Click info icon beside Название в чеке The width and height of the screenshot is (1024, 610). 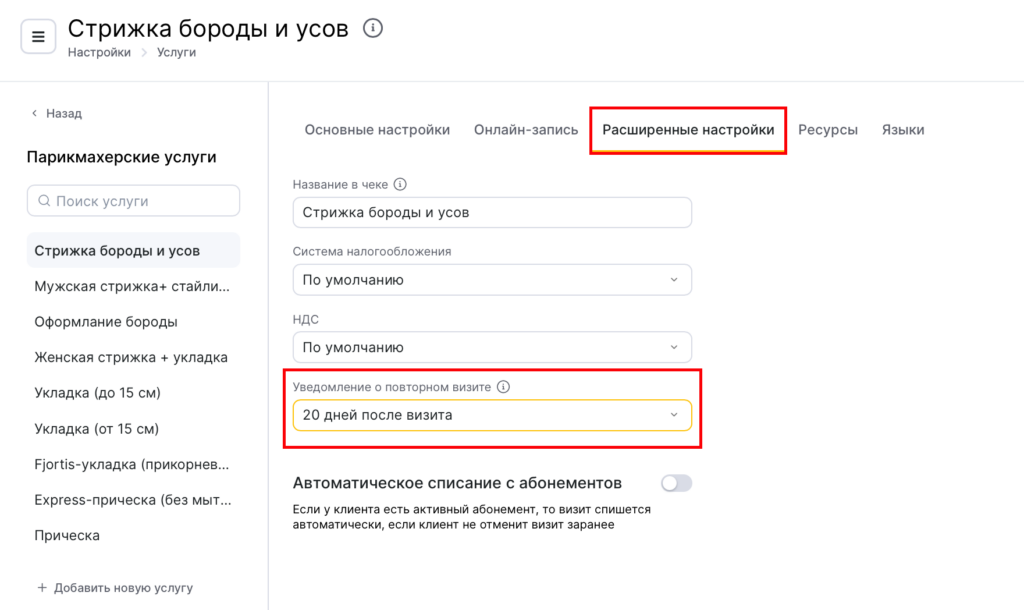401,185
